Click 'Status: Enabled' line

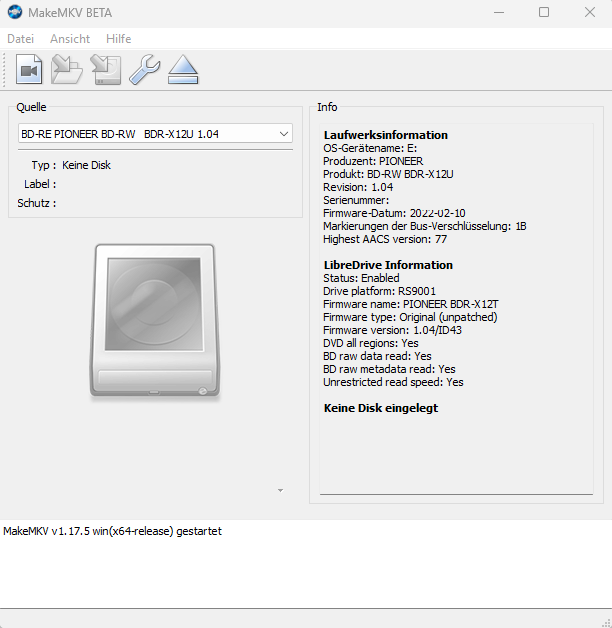(x=361, y=278)
